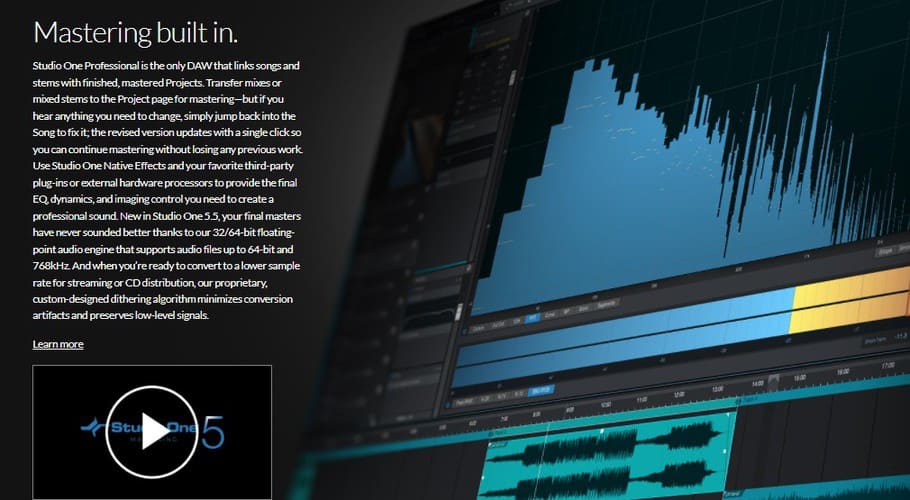Click the text line starting "artifacts and preserves low-level signals"
This screenshot has width=910, height=500.
tap(121, 316)
